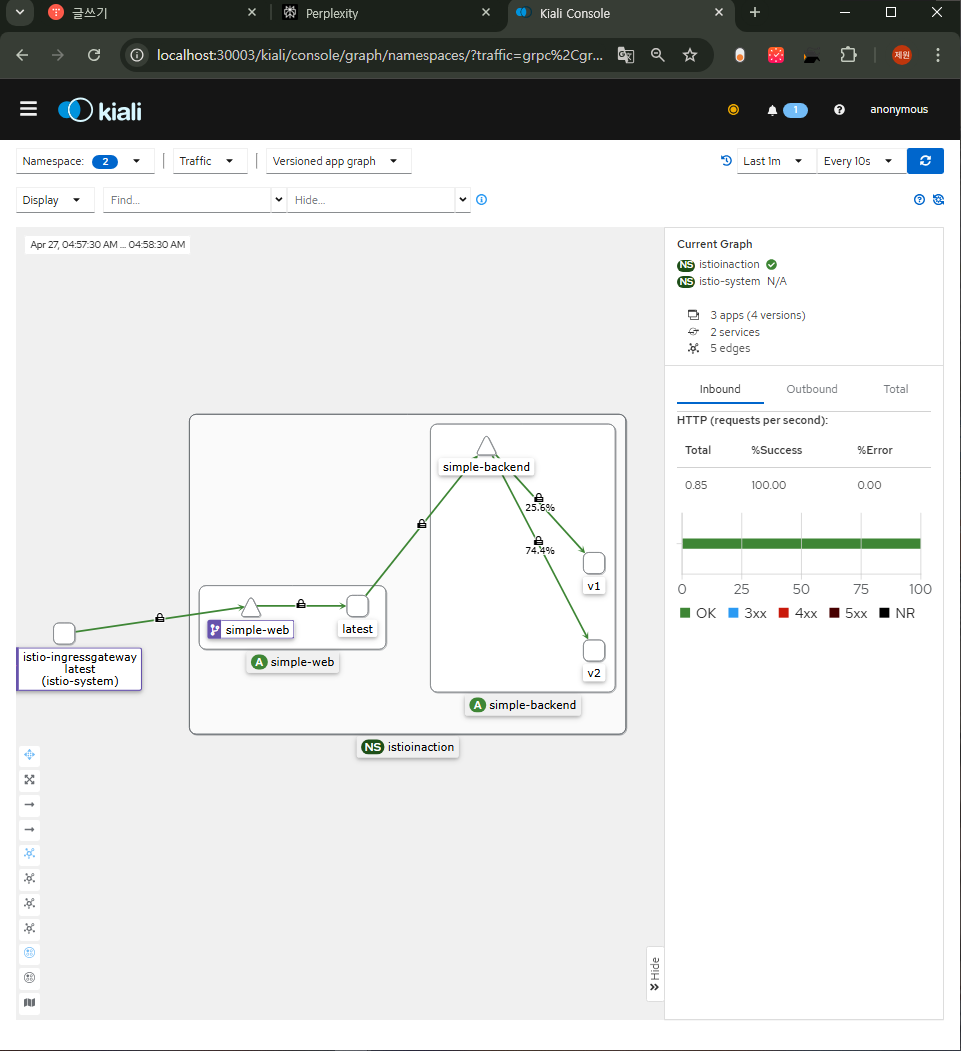This screenshot has height=1051, width=961.
Task: Reload the page in browser toolbar
Action: point(94,55)
